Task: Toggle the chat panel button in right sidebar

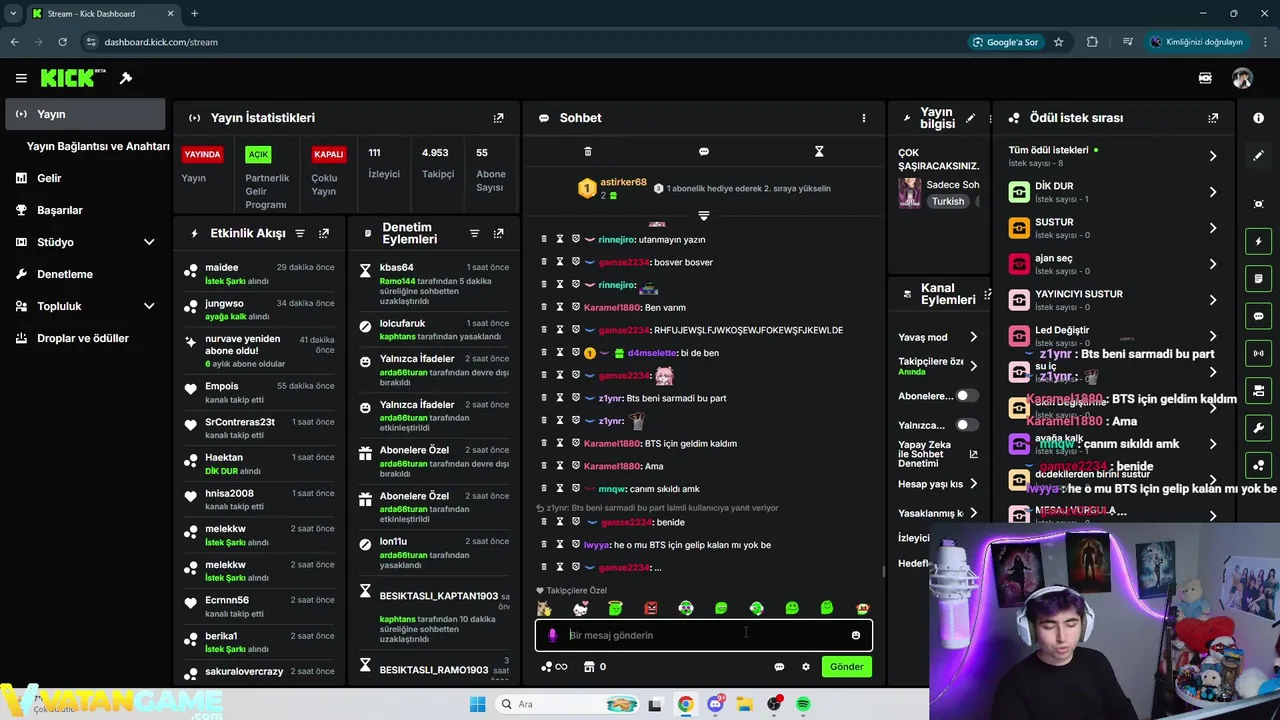Action: (x=1258, y=316)
